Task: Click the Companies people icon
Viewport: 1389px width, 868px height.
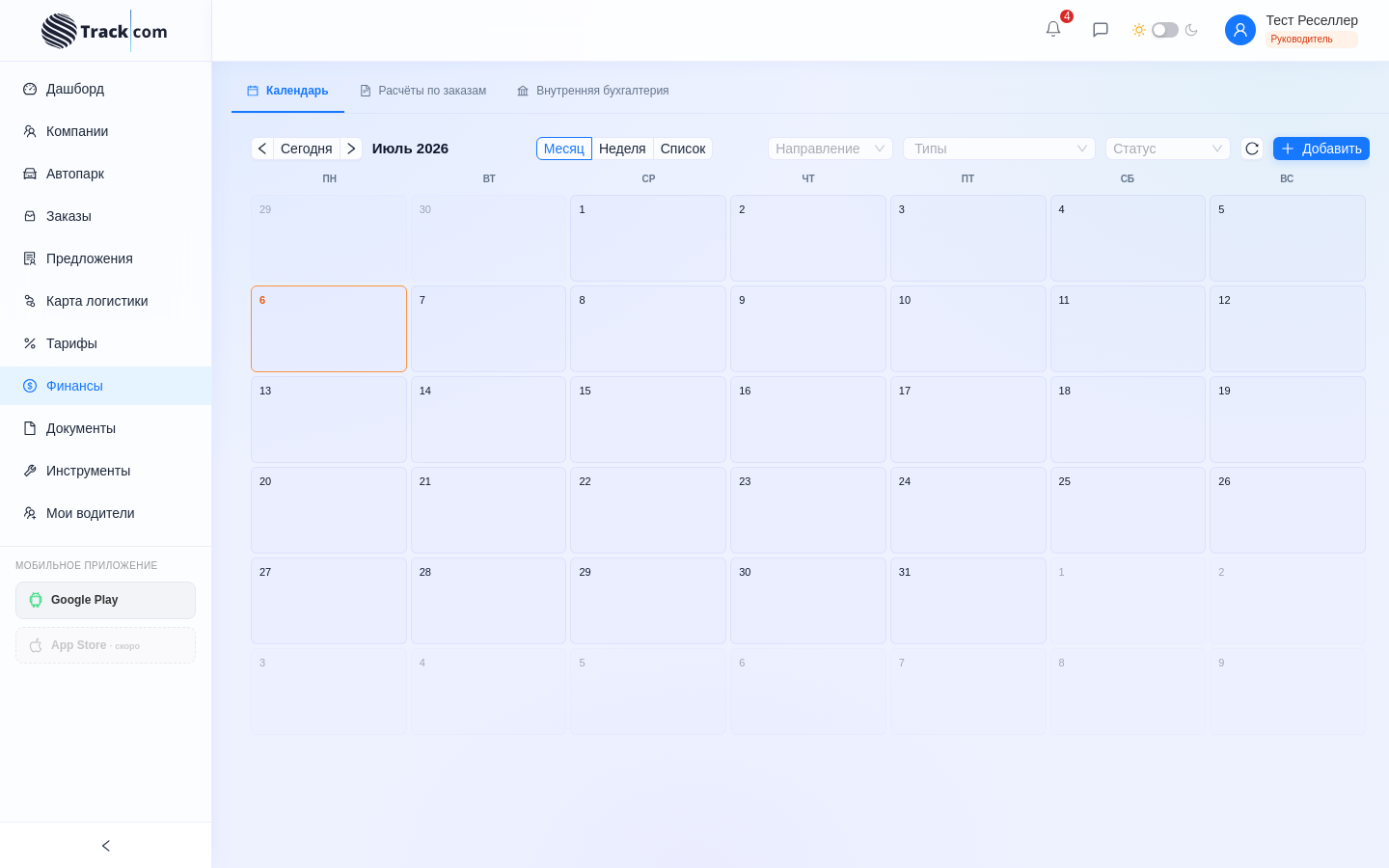Action: pyautogui.click(x=30, y=131)
